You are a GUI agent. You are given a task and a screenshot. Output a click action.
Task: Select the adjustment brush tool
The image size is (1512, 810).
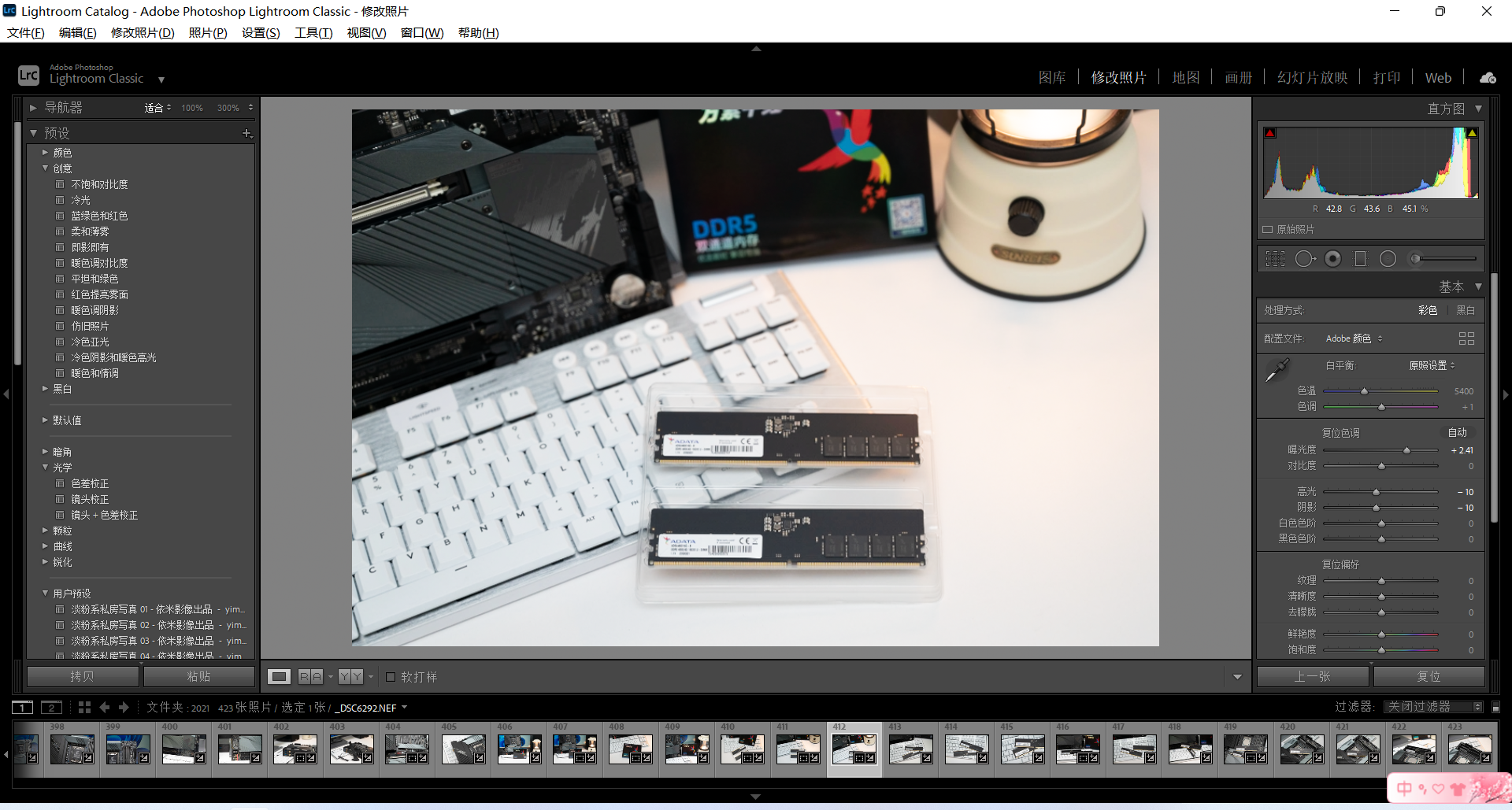(1443, 259)
